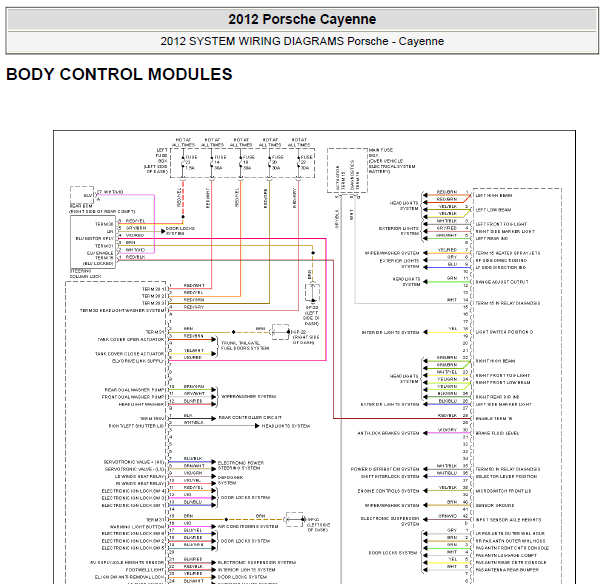Click the '2012 Porsche Cayenne' title
Viewport: 602px width, 584px height.
pos(302,19)
